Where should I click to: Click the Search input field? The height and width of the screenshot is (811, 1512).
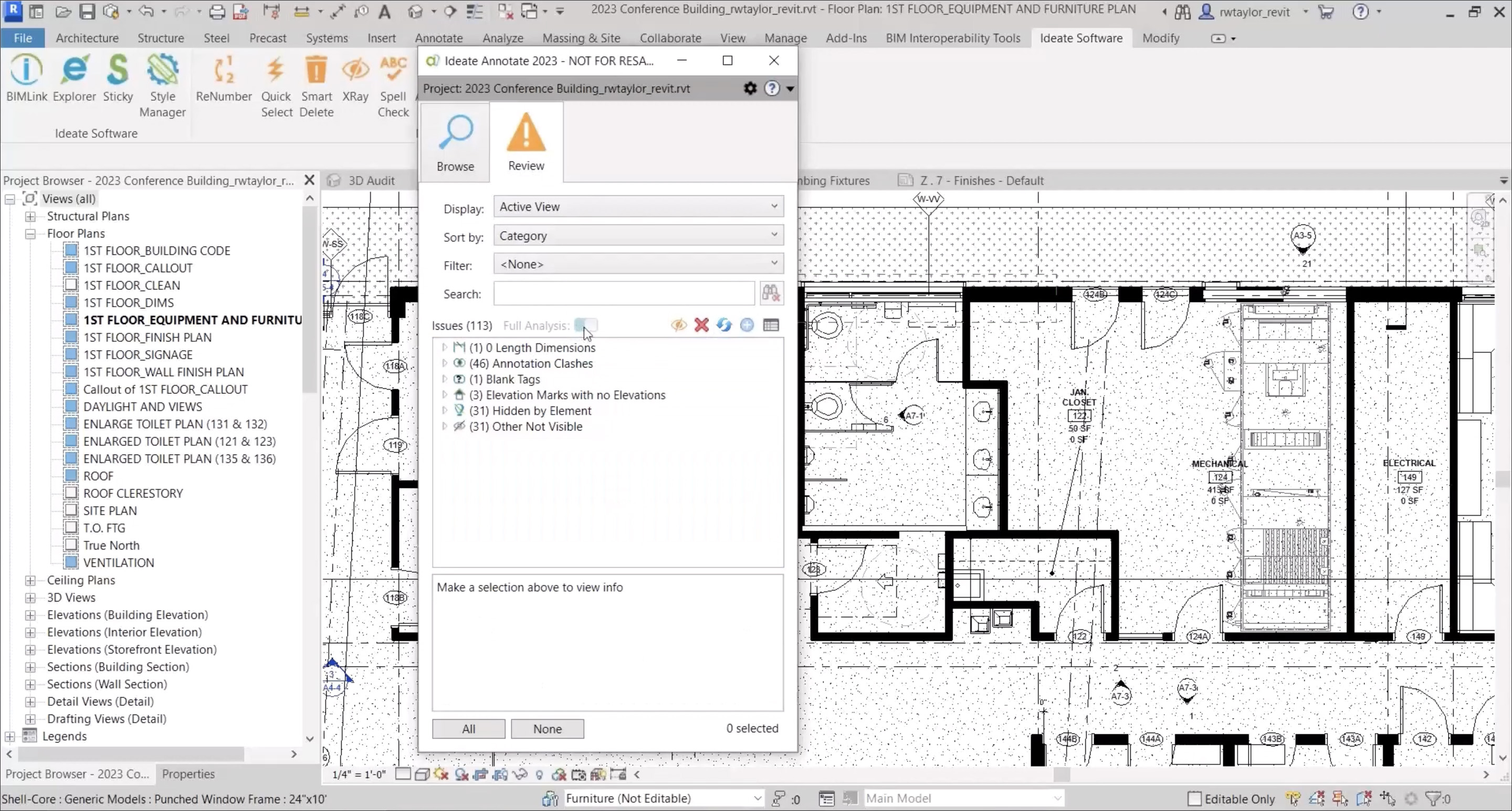tap(624, 293)
